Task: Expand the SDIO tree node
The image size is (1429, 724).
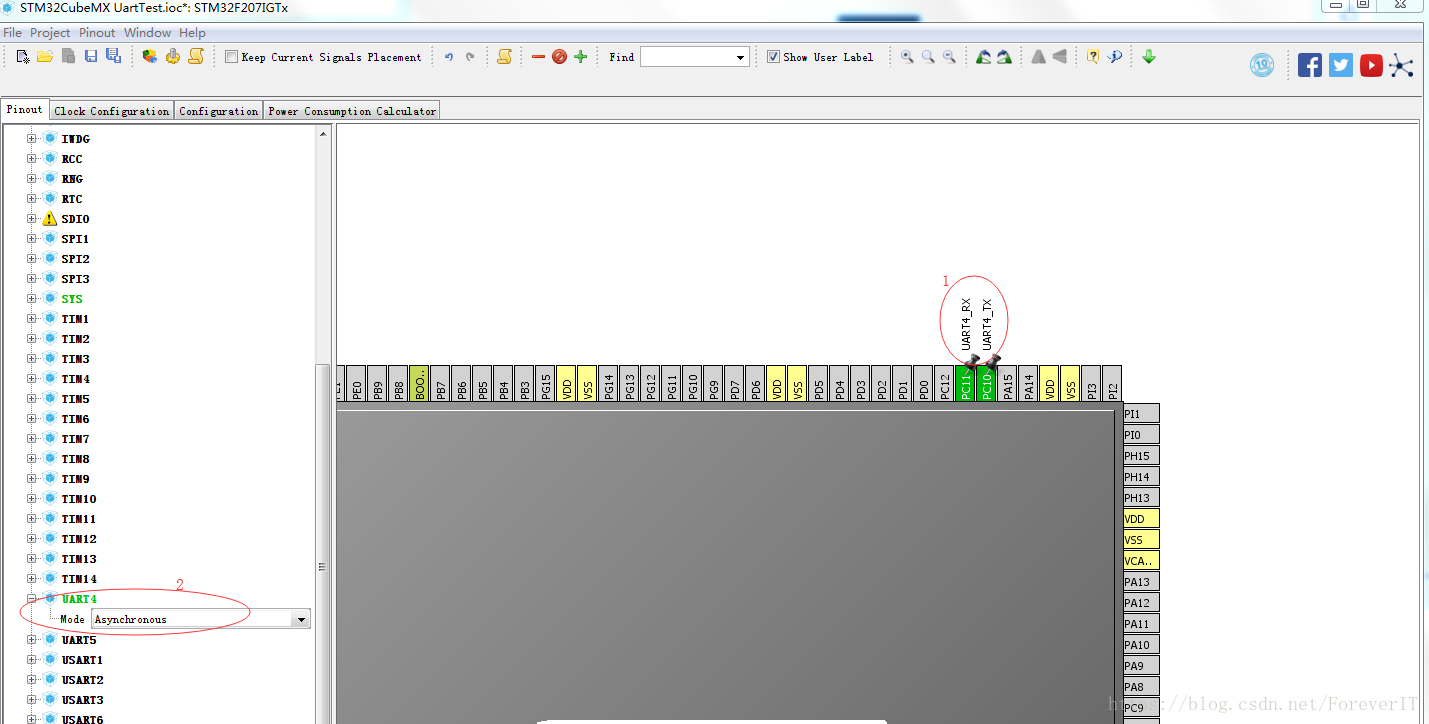Action: [x=32, y=219]
